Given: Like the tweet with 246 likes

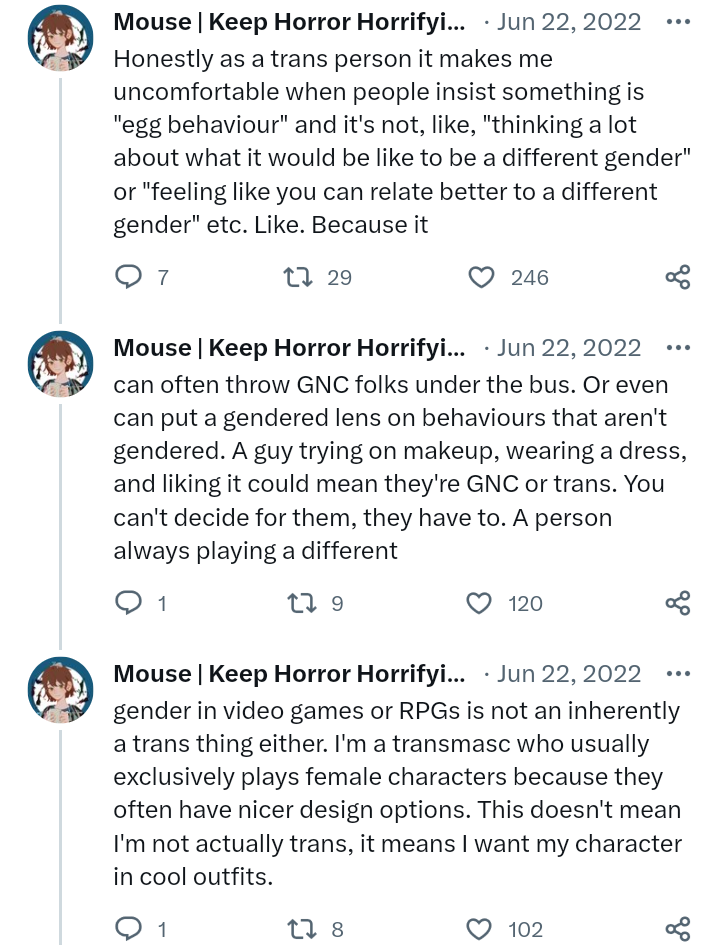Looking at the screenshot, I should [482, 277].
